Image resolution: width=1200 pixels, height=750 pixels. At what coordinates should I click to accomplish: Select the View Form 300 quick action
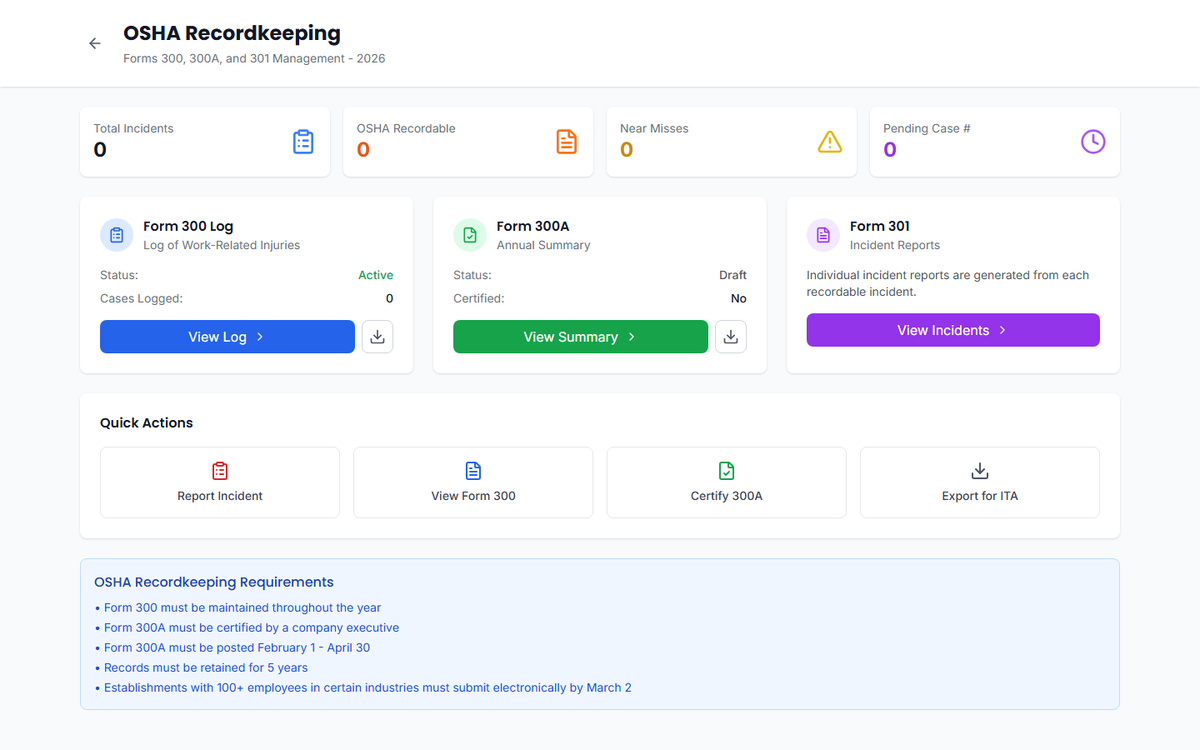click(x=473, y=482)
